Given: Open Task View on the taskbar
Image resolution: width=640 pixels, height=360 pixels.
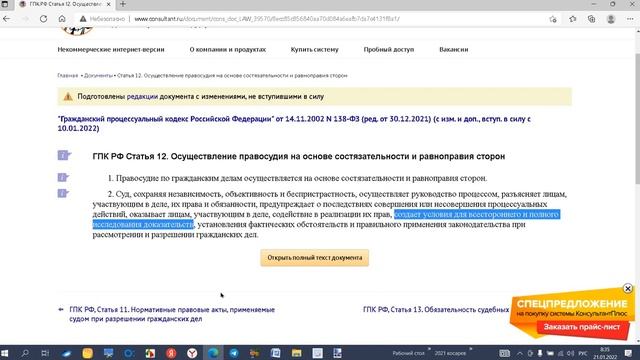Looking at the screenshot, I should [45, 353].
